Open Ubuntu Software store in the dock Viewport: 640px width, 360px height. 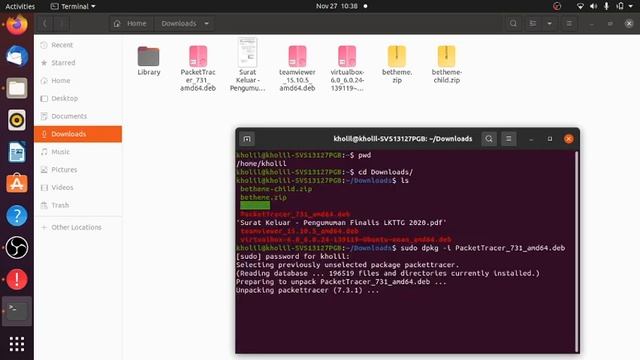coord(17,184)
